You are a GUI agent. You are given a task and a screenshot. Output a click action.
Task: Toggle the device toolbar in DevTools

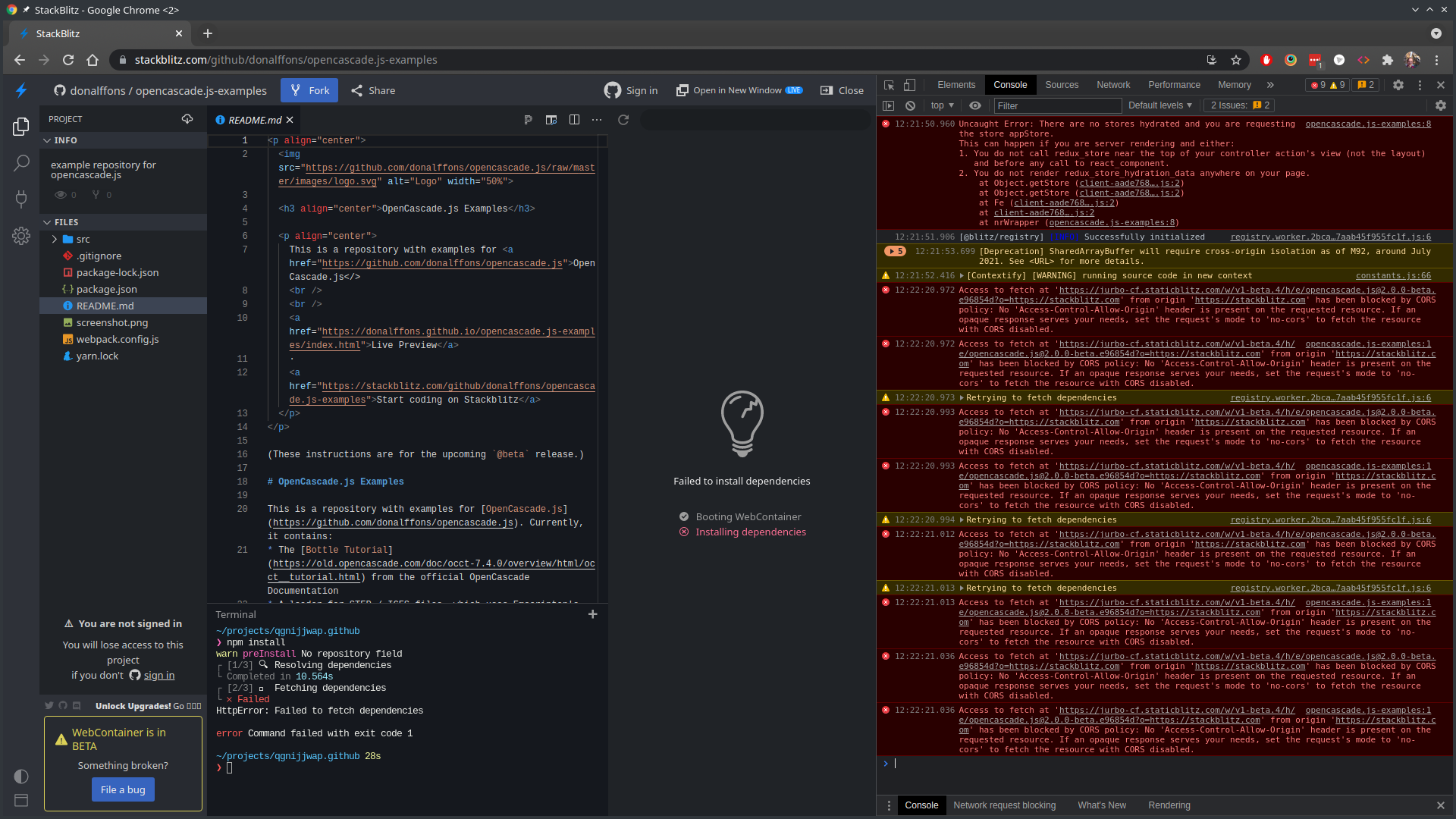(x=910, y=85)
